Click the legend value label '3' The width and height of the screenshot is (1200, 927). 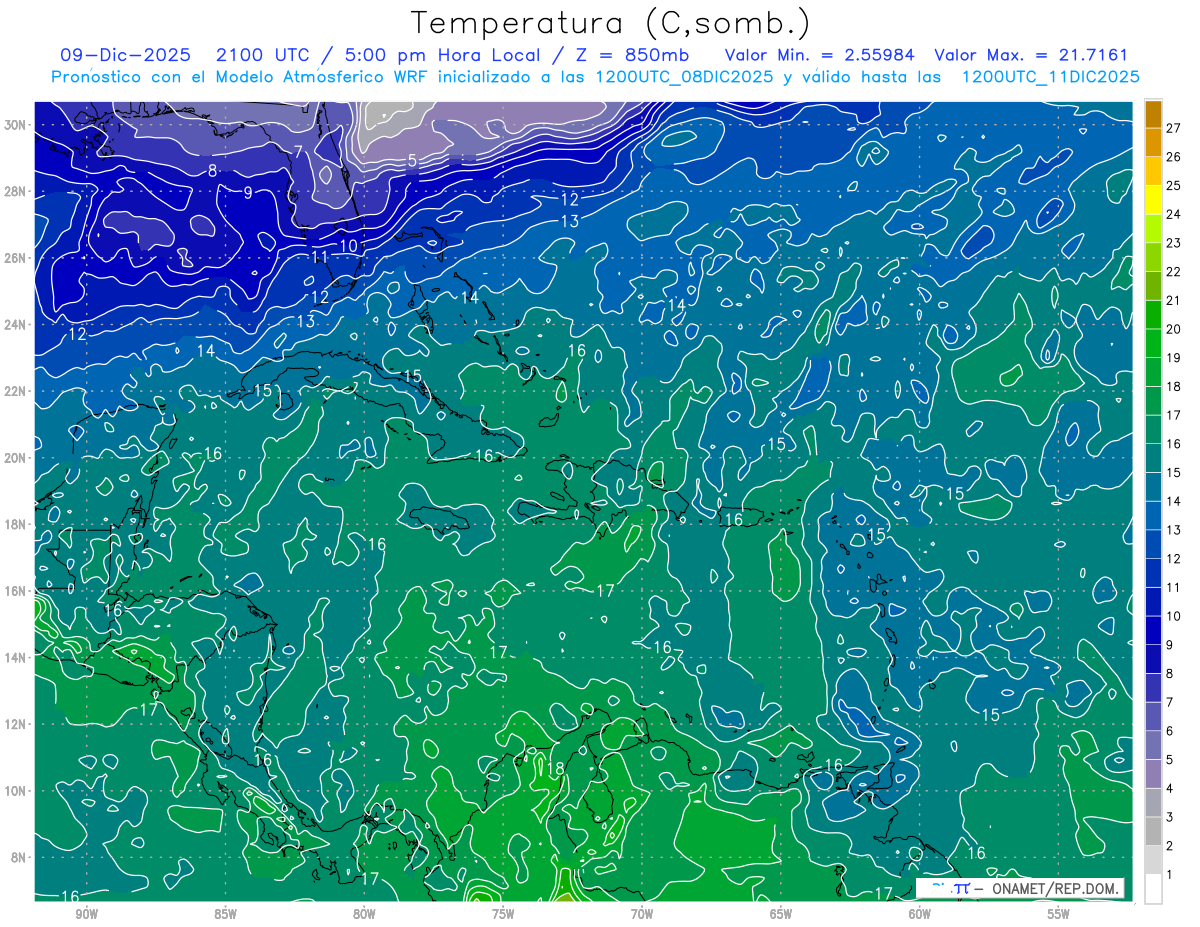[1170, 818]
